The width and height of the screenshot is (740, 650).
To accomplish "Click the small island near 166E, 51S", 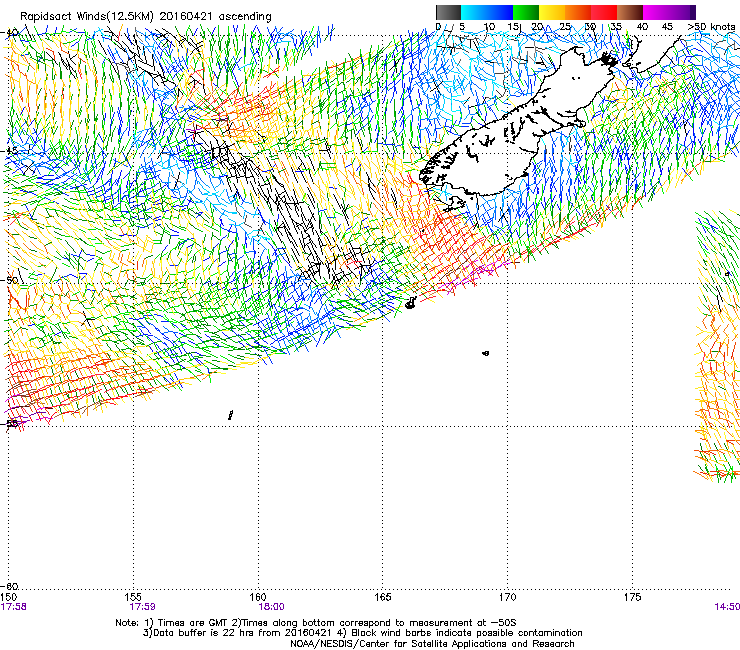I will (x=410, y=304).
